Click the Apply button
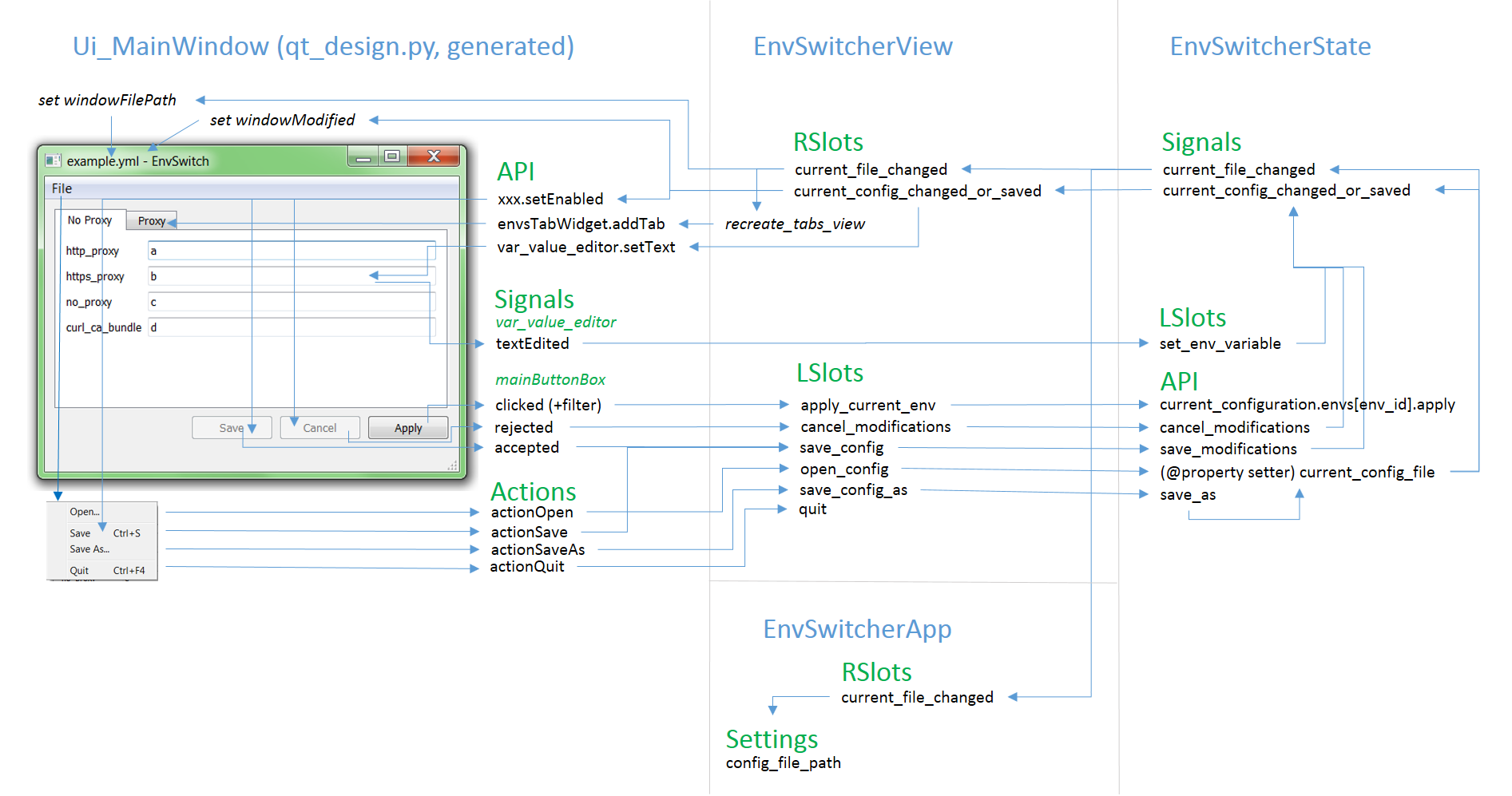 pos(408,428)
